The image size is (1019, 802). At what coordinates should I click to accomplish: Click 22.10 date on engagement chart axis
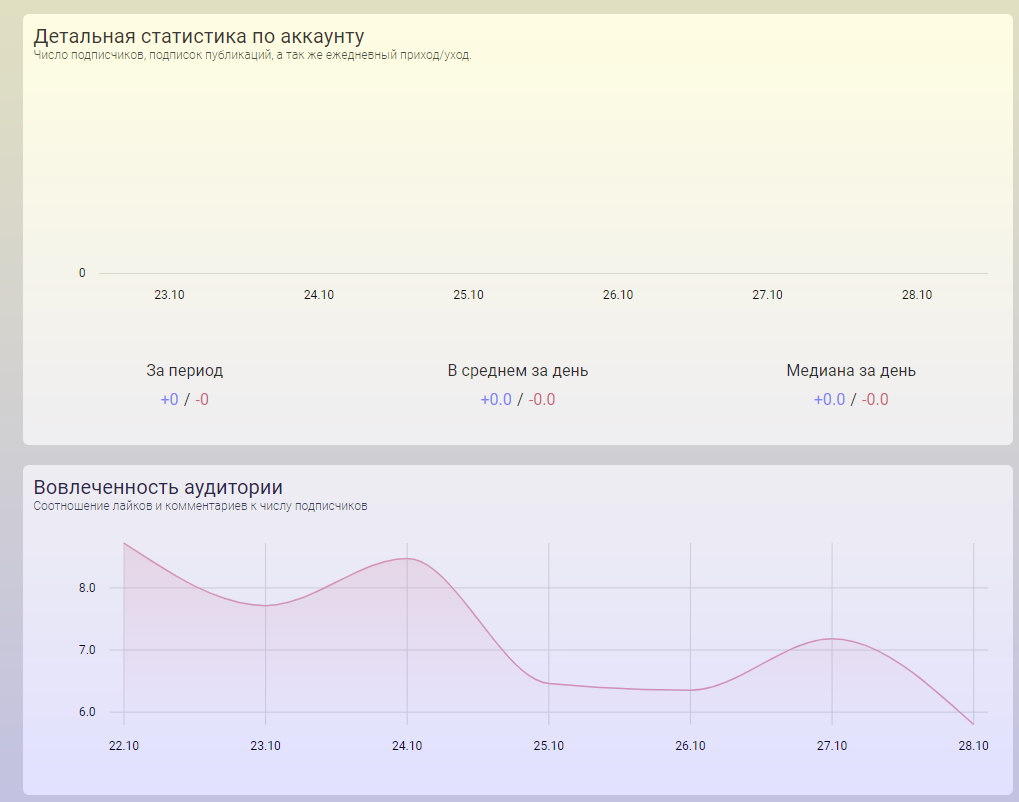tap(123, 746)
